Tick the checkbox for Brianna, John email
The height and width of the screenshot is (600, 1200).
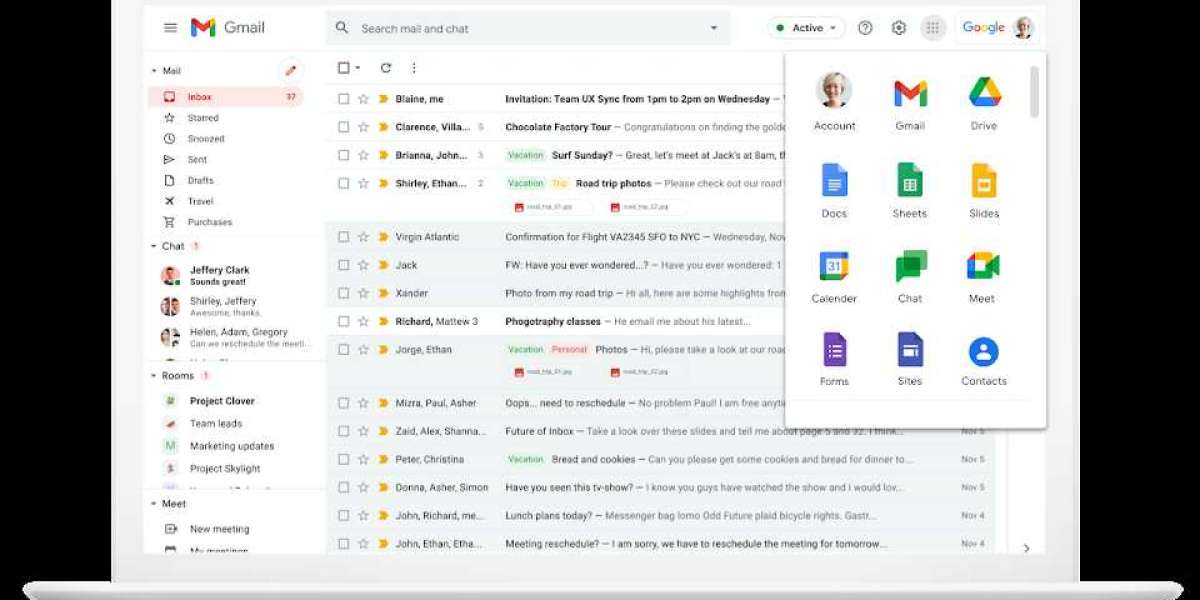point(343,155)
